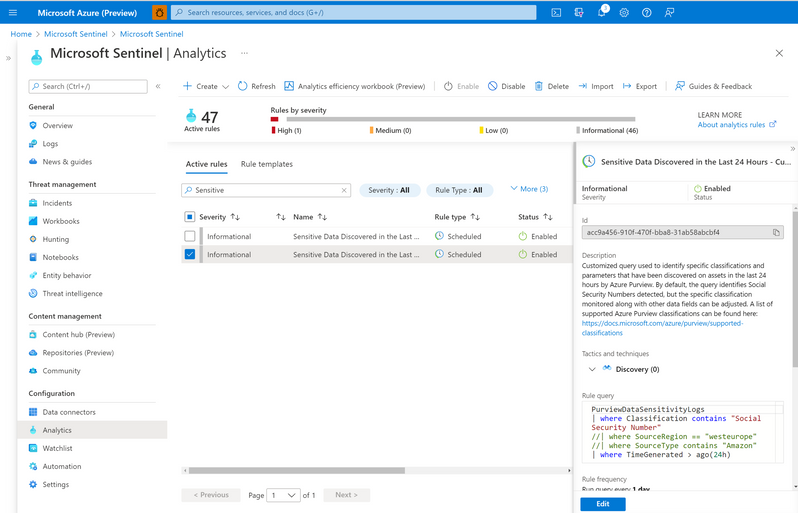Toggle the select-all rules checkbox
The width and height of the screenshot is (798, 513).
(189, 217)
